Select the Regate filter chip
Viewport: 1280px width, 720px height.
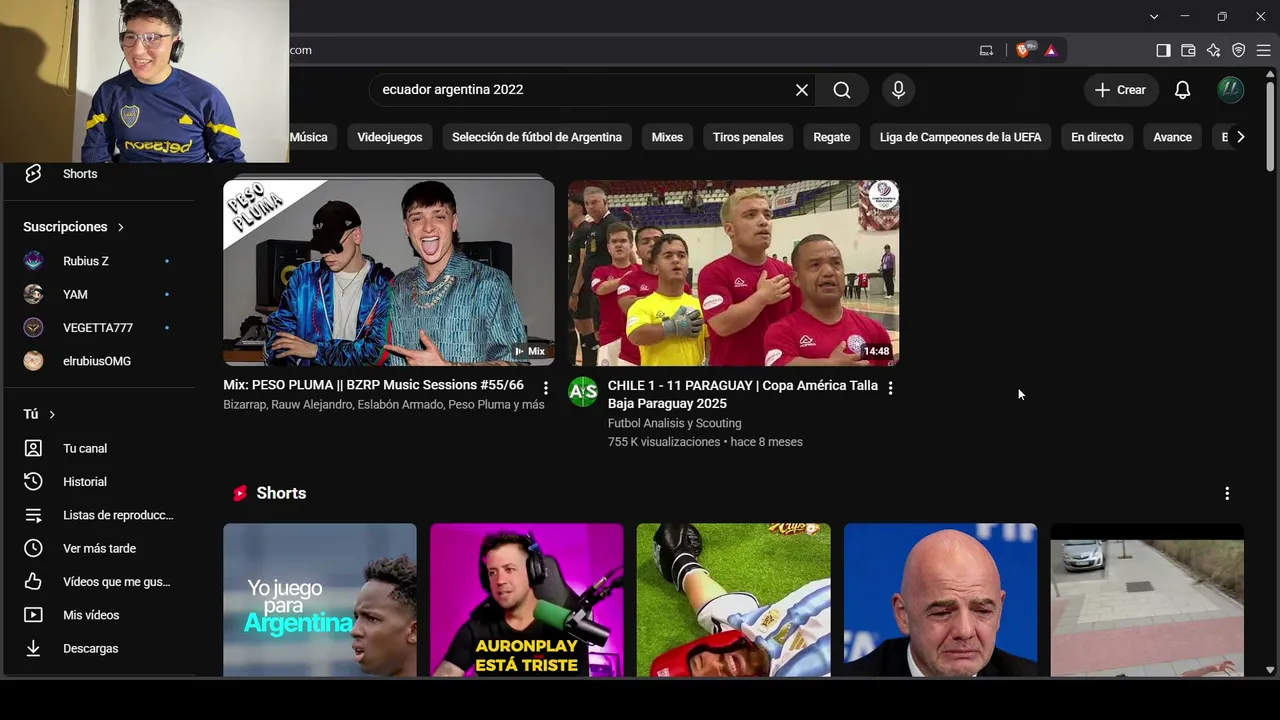point(832,137)
